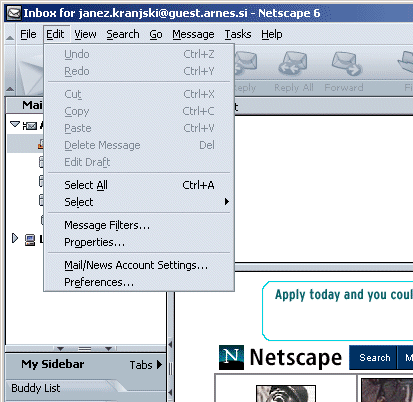Open Properties from the Edit menu

[x=139, y=242]
